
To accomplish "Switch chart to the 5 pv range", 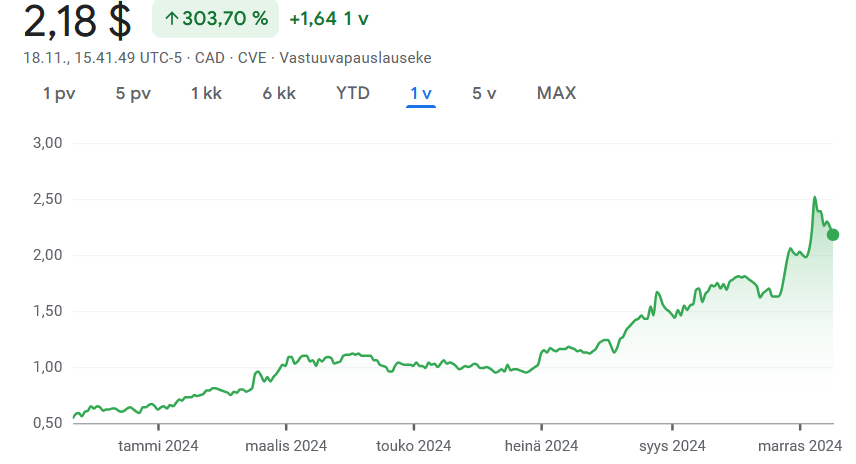I will 133,93.
